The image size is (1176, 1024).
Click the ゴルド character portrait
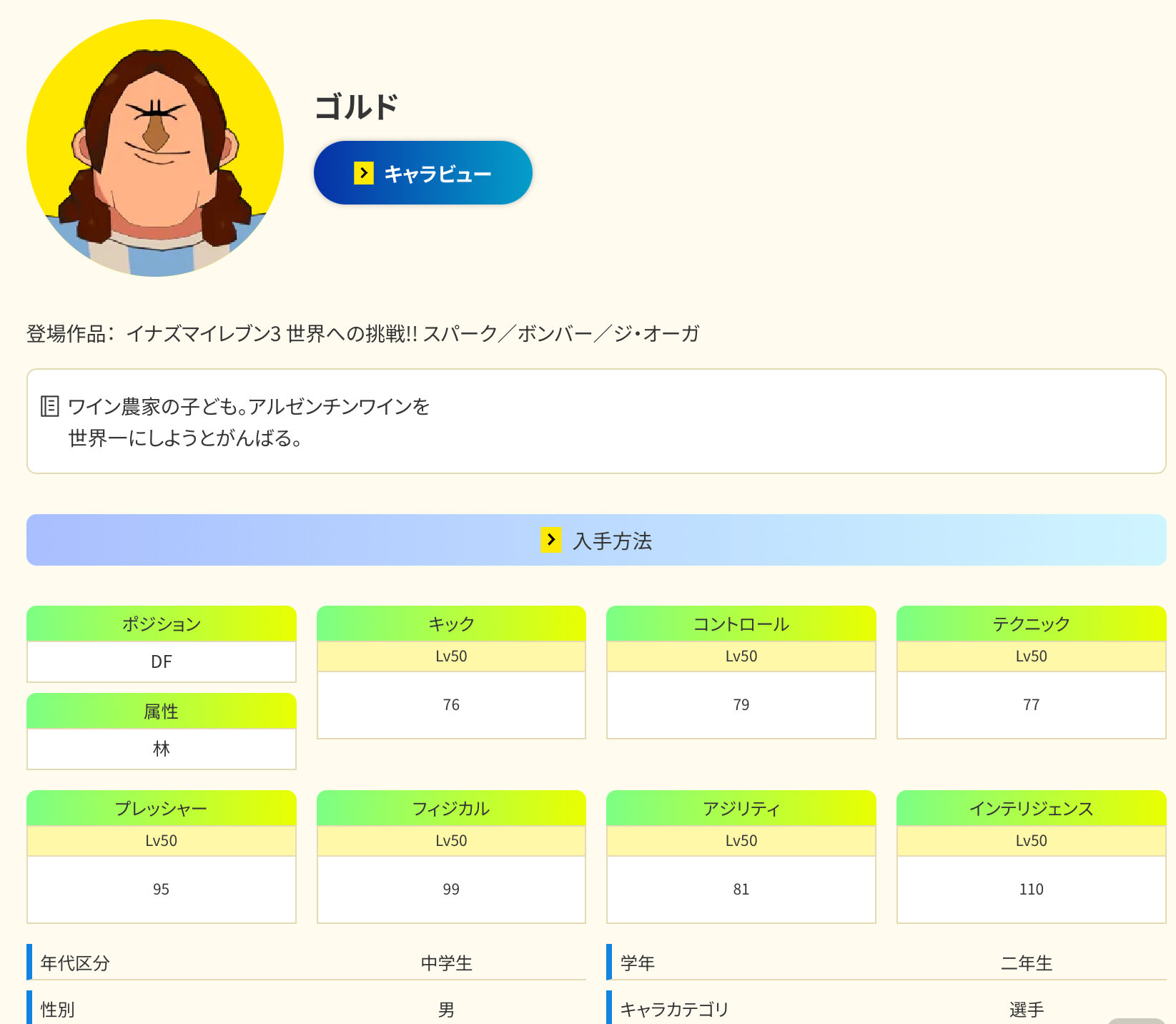(x=155, y=148)
